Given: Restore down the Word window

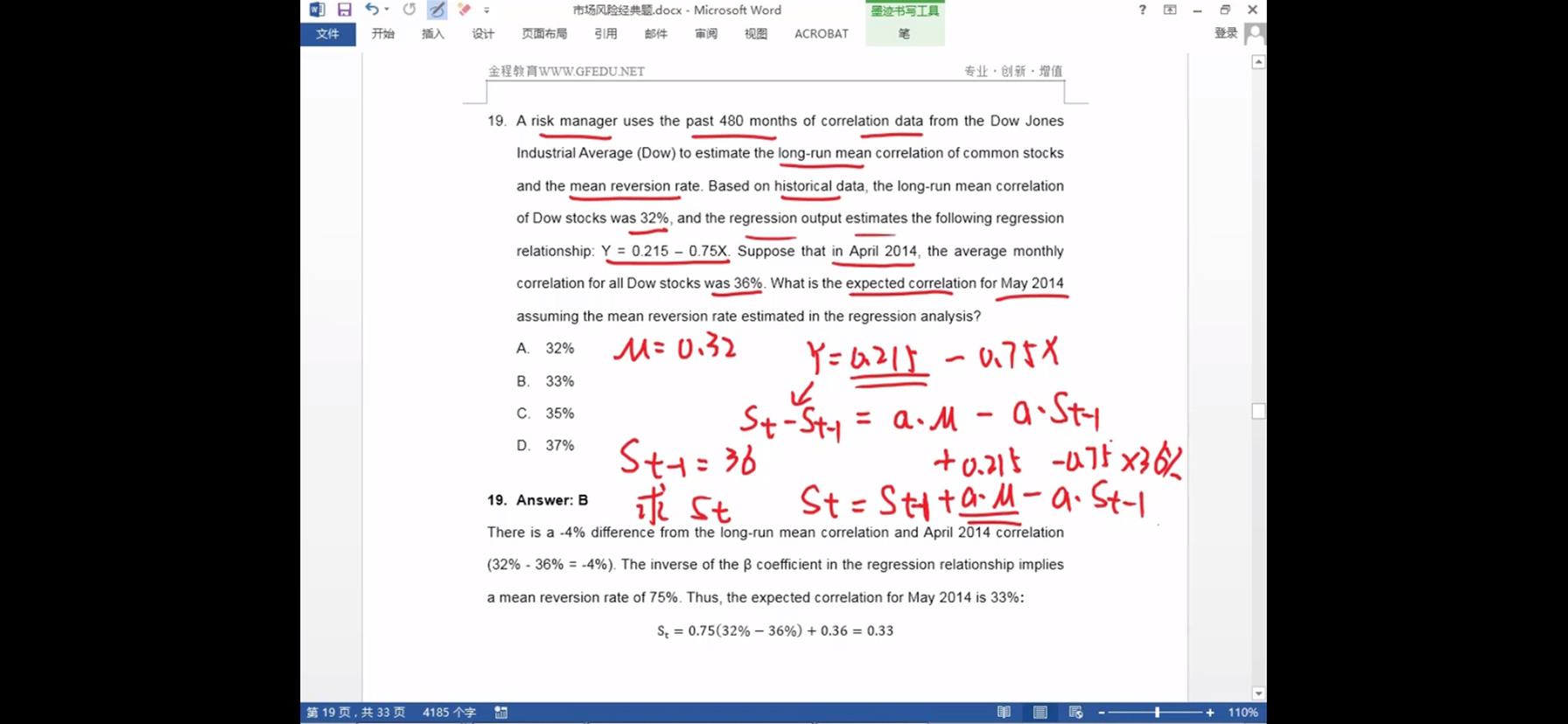Looking at the screenshot, I should 1225,10.
